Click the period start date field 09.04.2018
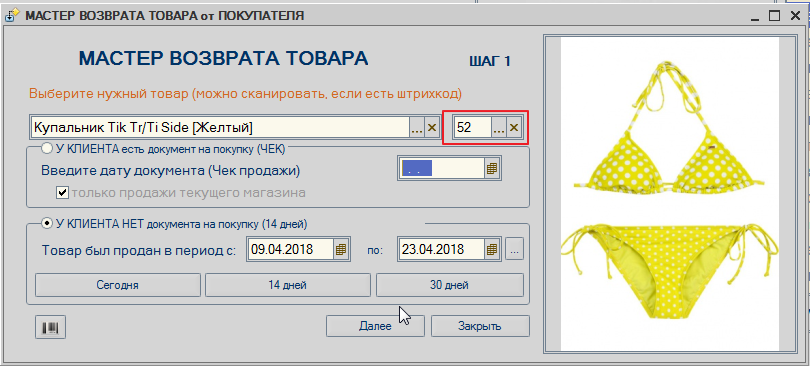Viewport: 810px width, 366px height. (291, 249)
